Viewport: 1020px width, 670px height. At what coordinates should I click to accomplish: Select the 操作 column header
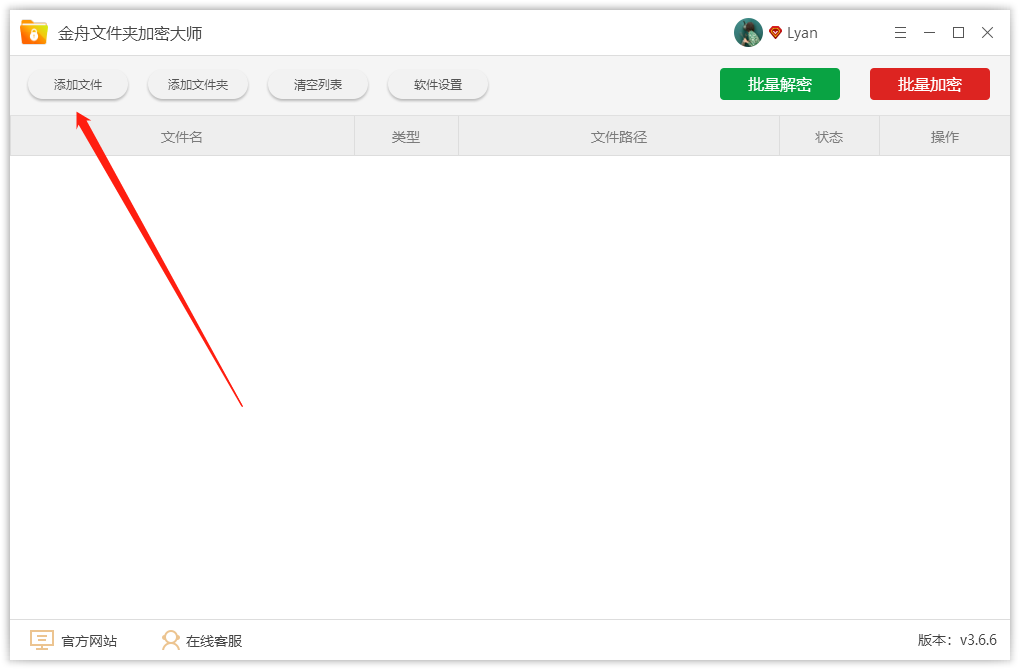pos(944,137)
